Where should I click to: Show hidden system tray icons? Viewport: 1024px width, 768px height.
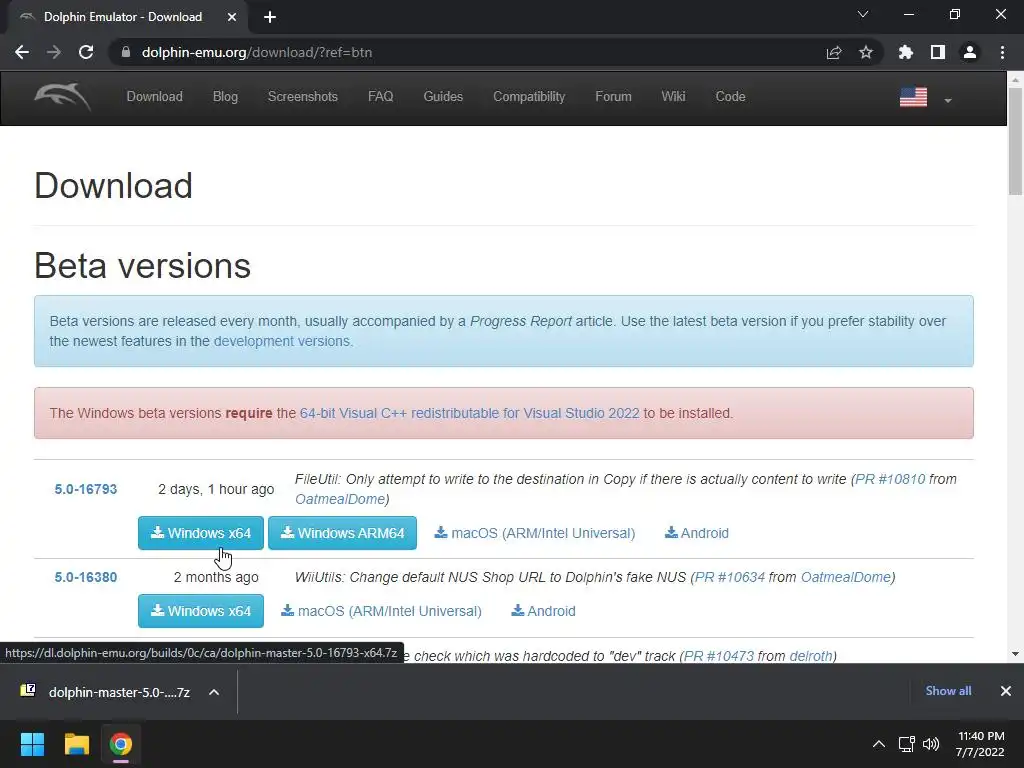click(x=879, y=744)
